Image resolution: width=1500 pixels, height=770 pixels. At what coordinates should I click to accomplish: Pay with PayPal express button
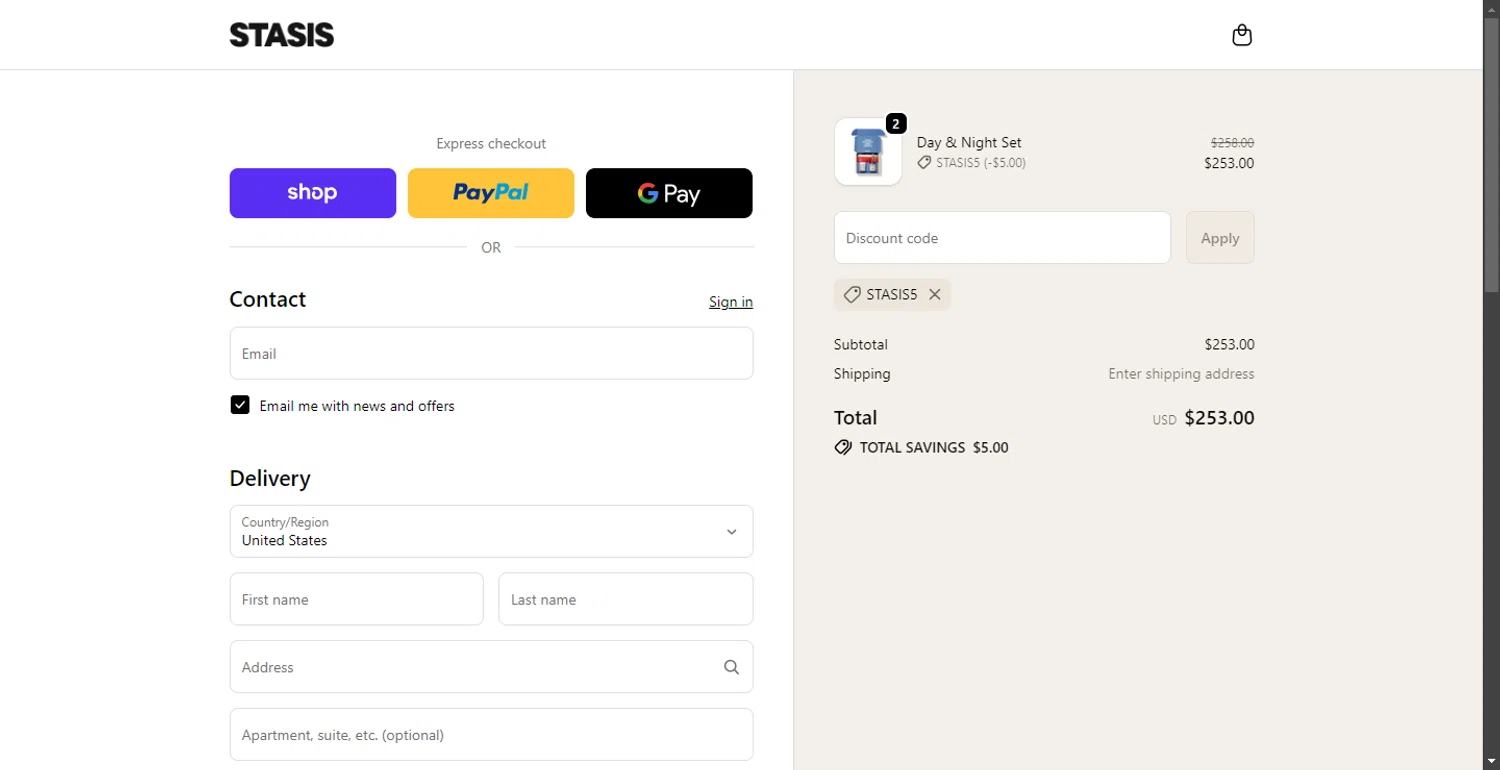tap(491, 193)
